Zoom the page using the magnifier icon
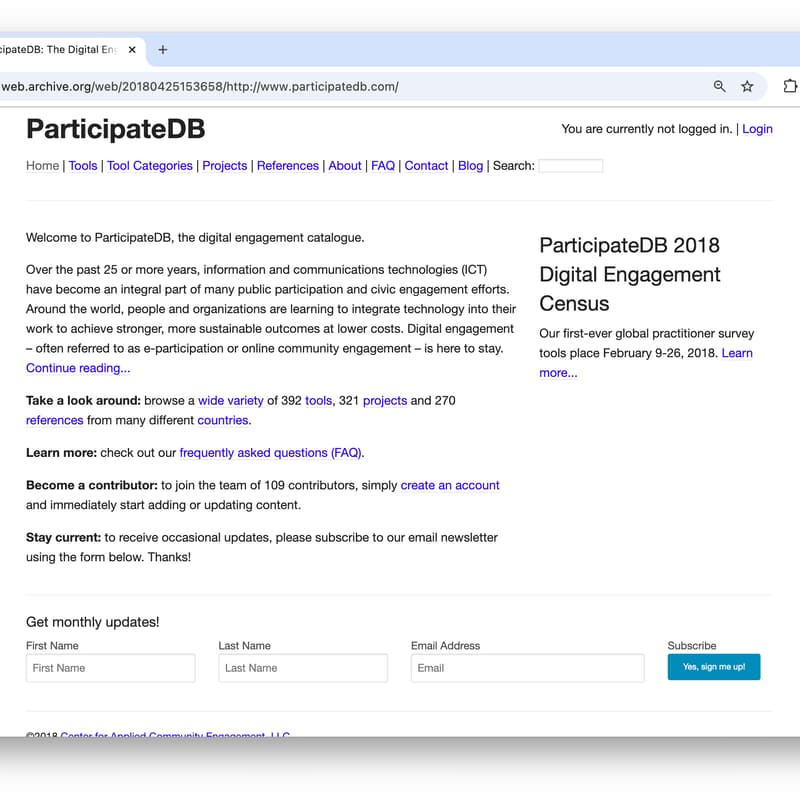 pyautogui.click(x=719, y=87)
